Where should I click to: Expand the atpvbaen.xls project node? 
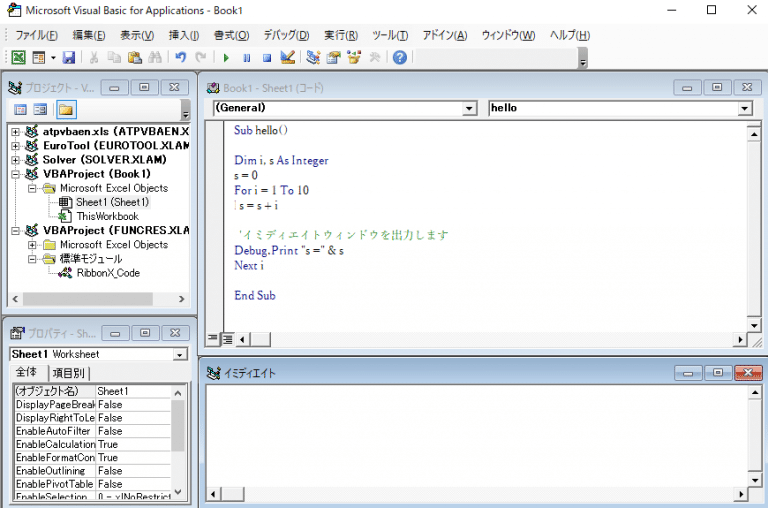tap(16, 132)
